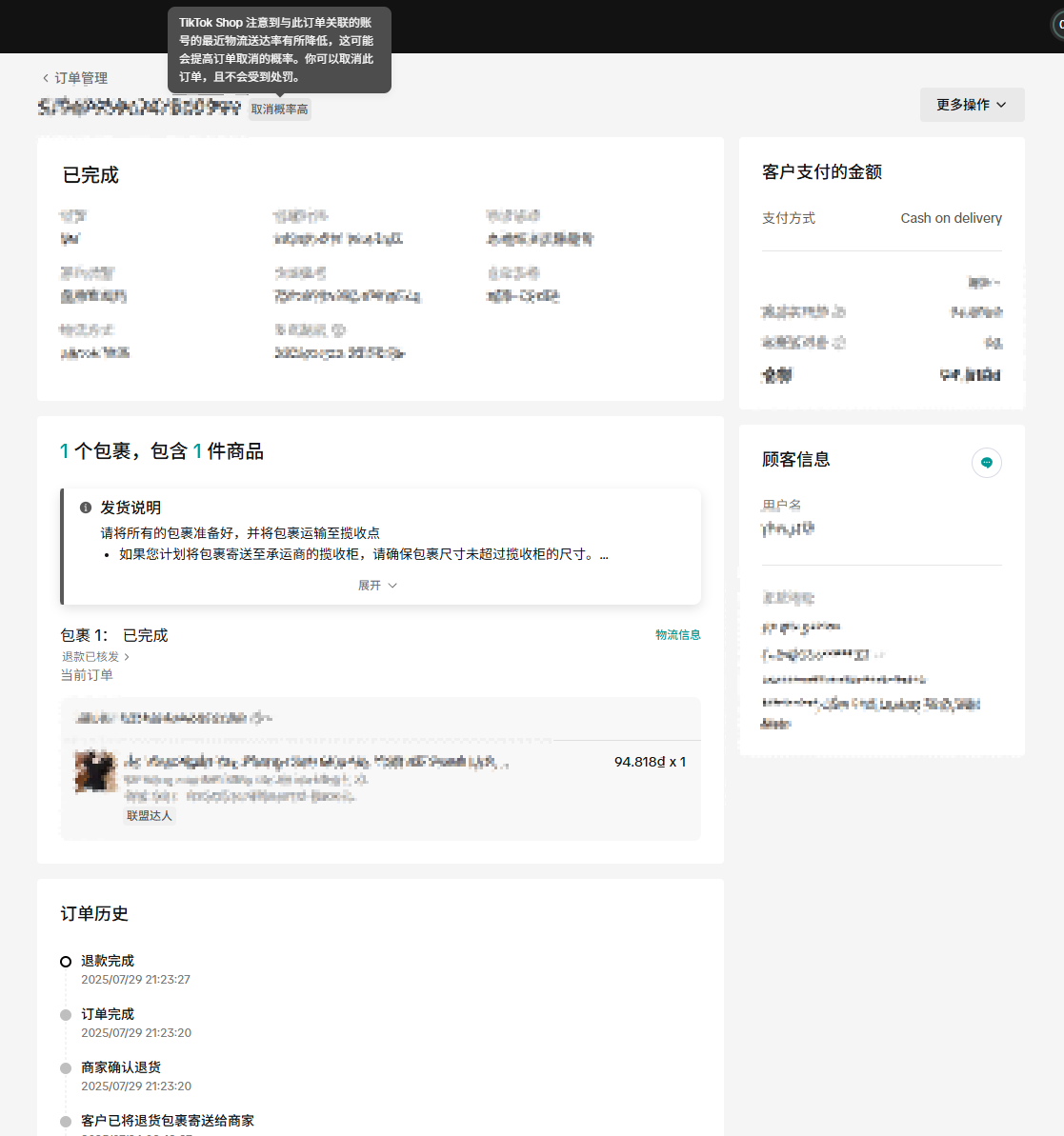1064x1136 pixels.
Task: Select 商家确认退货 history entry
Action: [121, 1067]
